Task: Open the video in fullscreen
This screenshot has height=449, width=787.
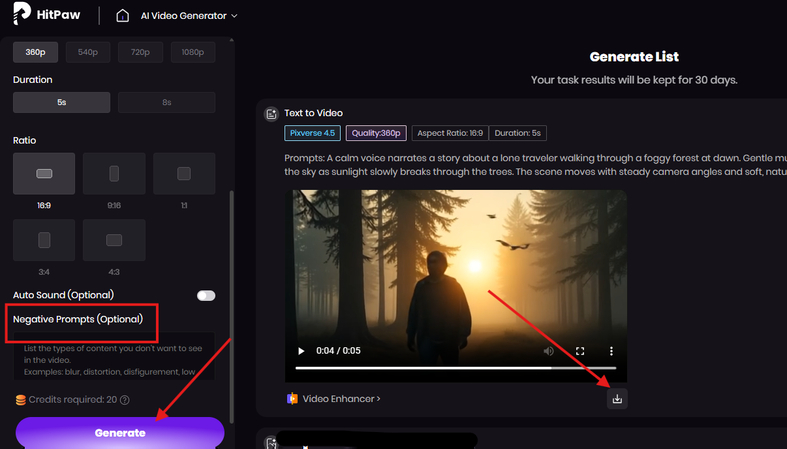Action: [580, 351]
